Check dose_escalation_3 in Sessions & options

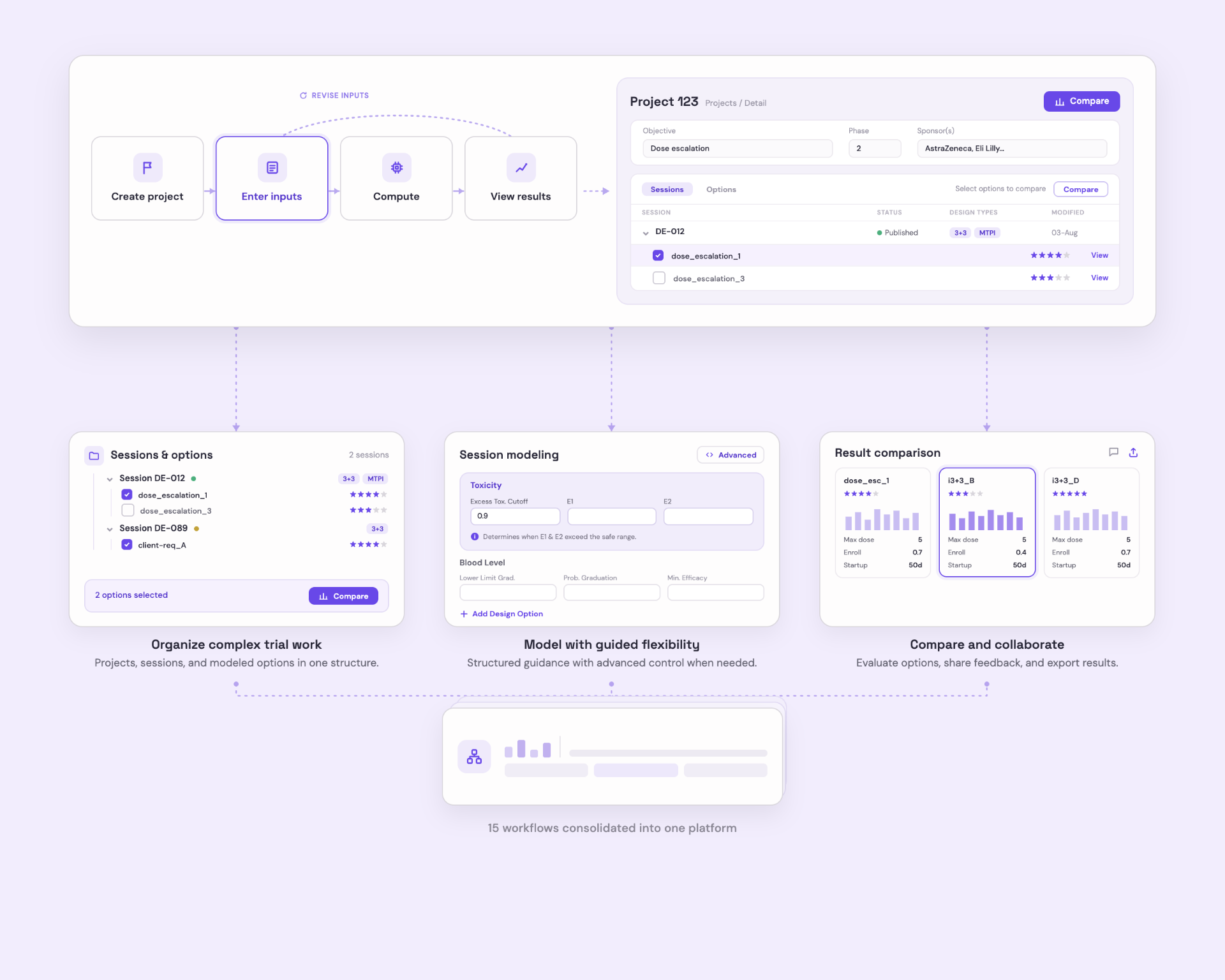(128, 510)
